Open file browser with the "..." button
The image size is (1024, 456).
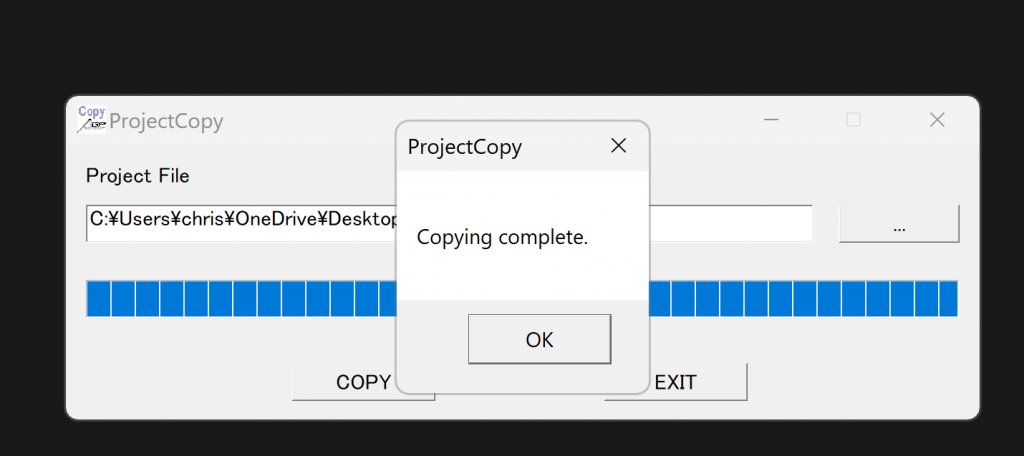[898, 224]
